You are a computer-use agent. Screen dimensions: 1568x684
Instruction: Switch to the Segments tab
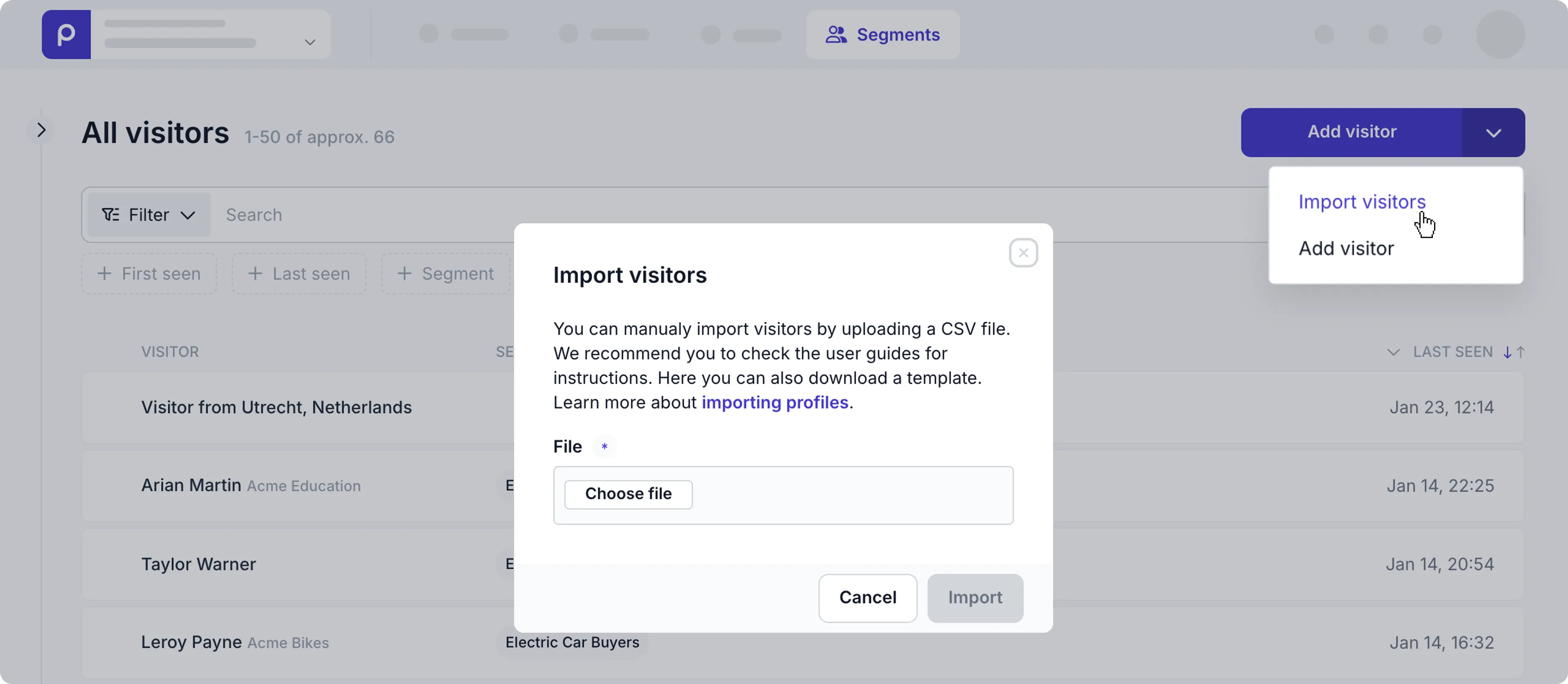(882, 35)
